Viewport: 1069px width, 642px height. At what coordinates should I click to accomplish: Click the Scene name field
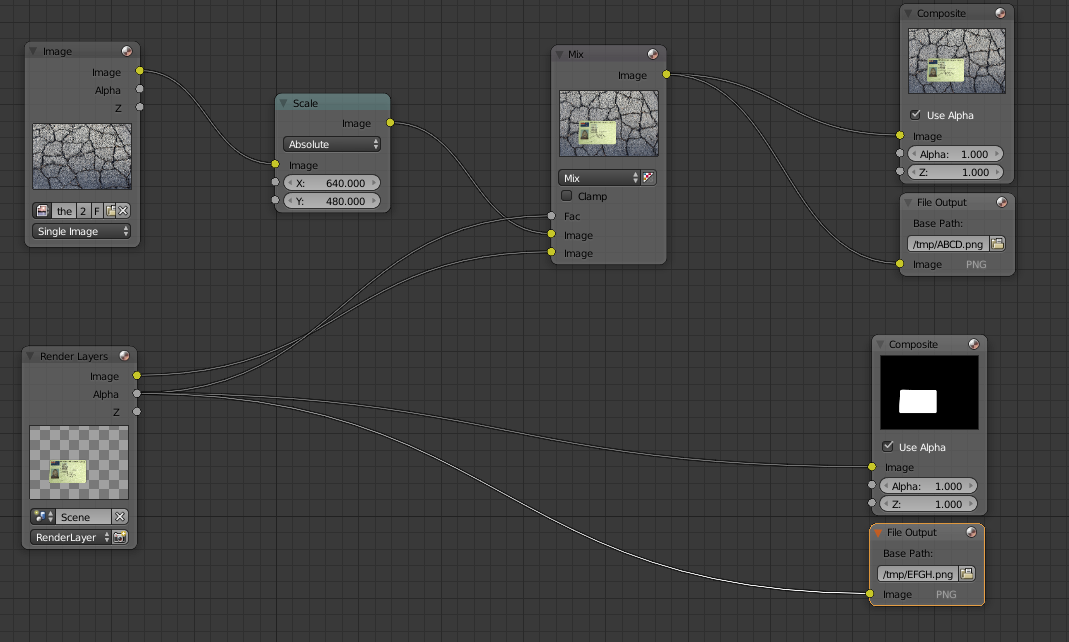82,517
